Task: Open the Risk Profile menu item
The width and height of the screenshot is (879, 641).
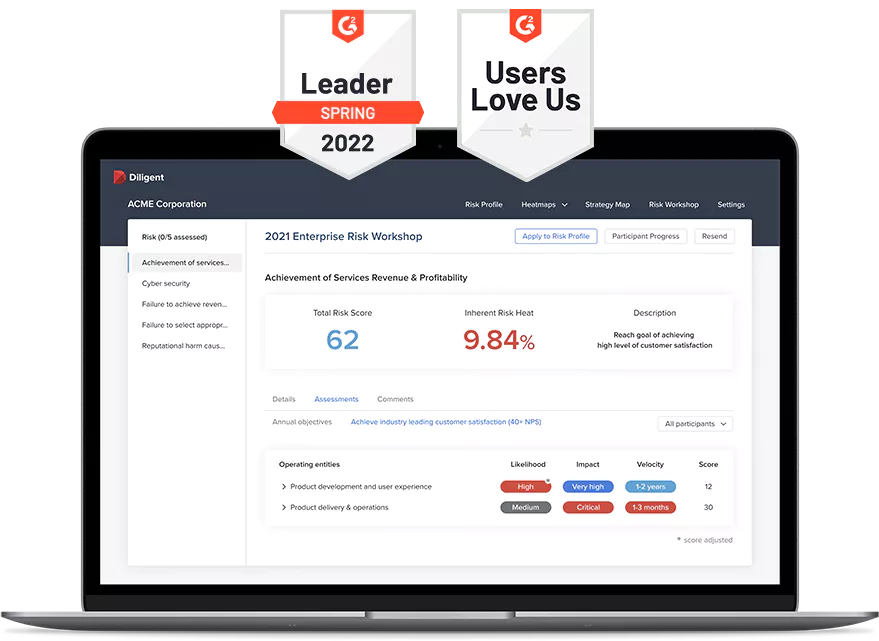Action: point(484,205)
